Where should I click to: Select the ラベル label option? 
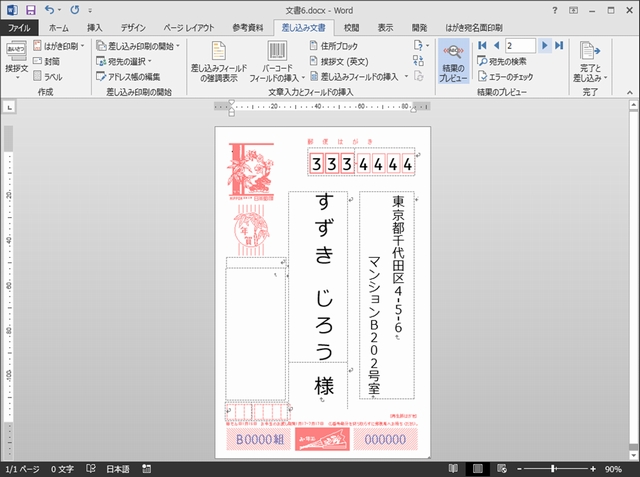pyautogui.click(x=48, y=76)
